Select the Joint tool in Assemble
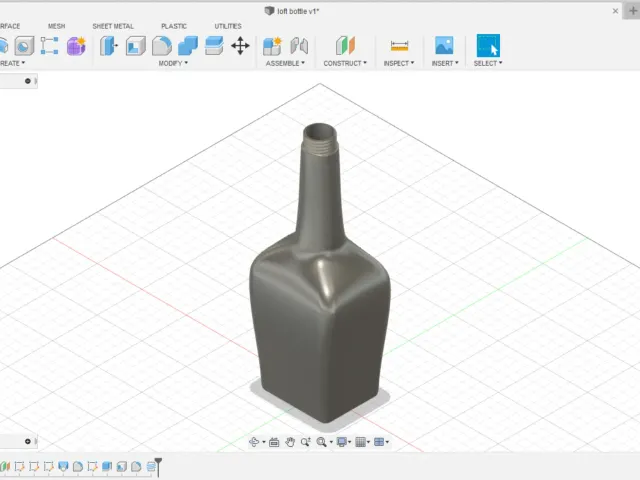Viewport: 640px width, 480px height. 299,46
